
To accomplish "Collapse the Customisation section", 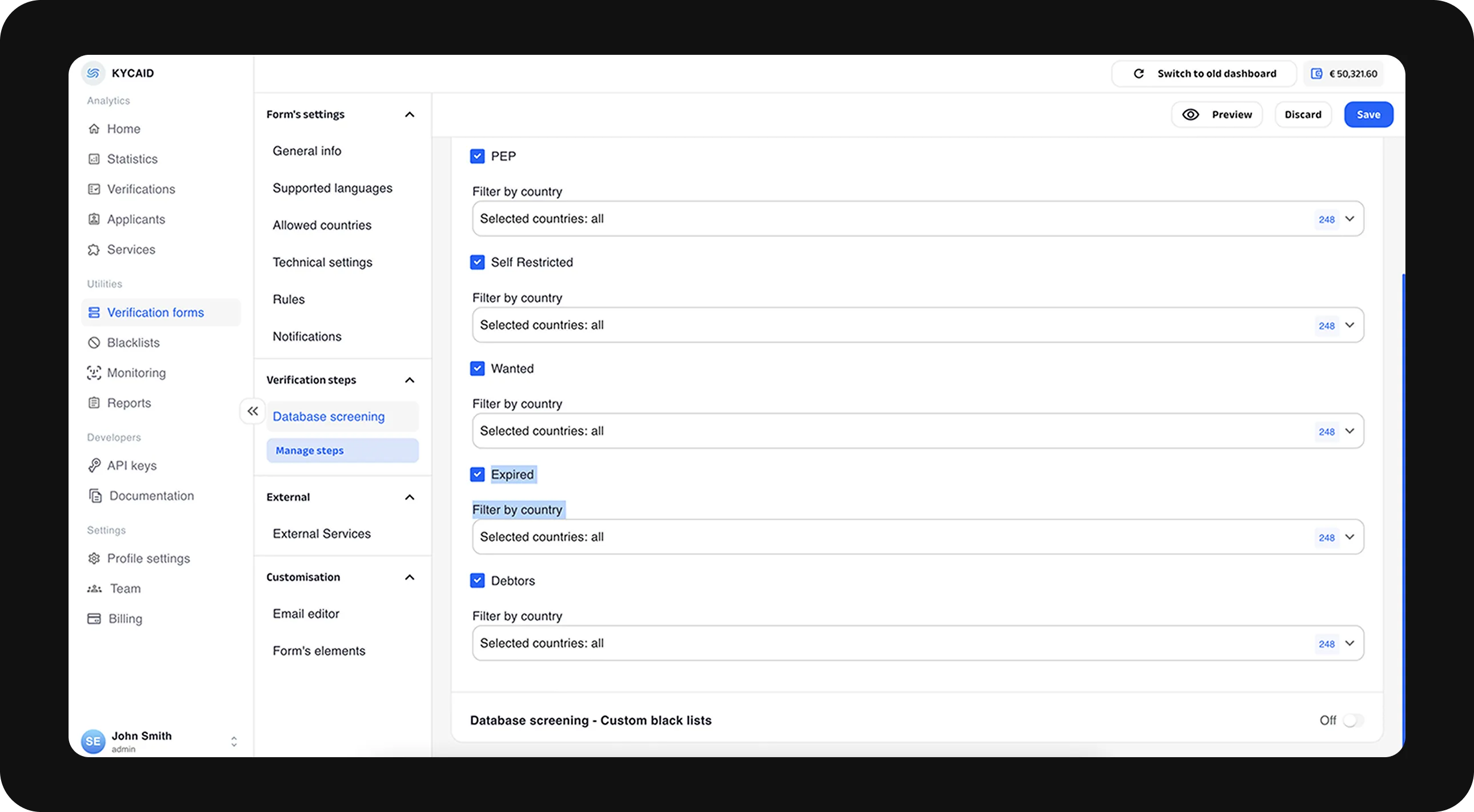I will (x=410, y=577).
